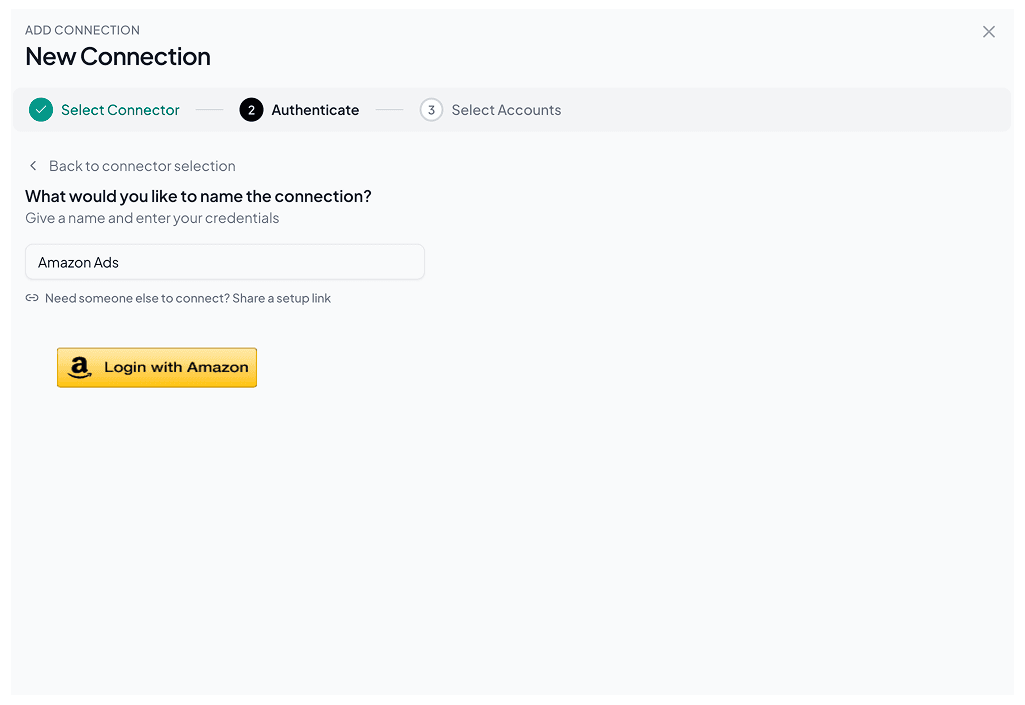Click 'Give a name and enter your credentials' text
1025x705 pixels.
coord(152,218)
